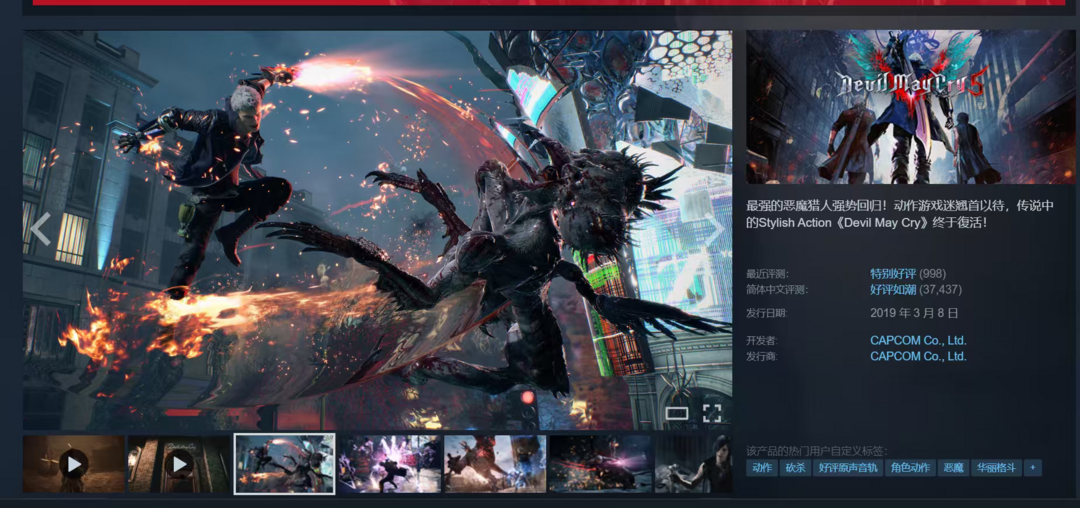Click the release date 2019 年 3 月 8 日
1080x508 pixels.
point(914,313)
